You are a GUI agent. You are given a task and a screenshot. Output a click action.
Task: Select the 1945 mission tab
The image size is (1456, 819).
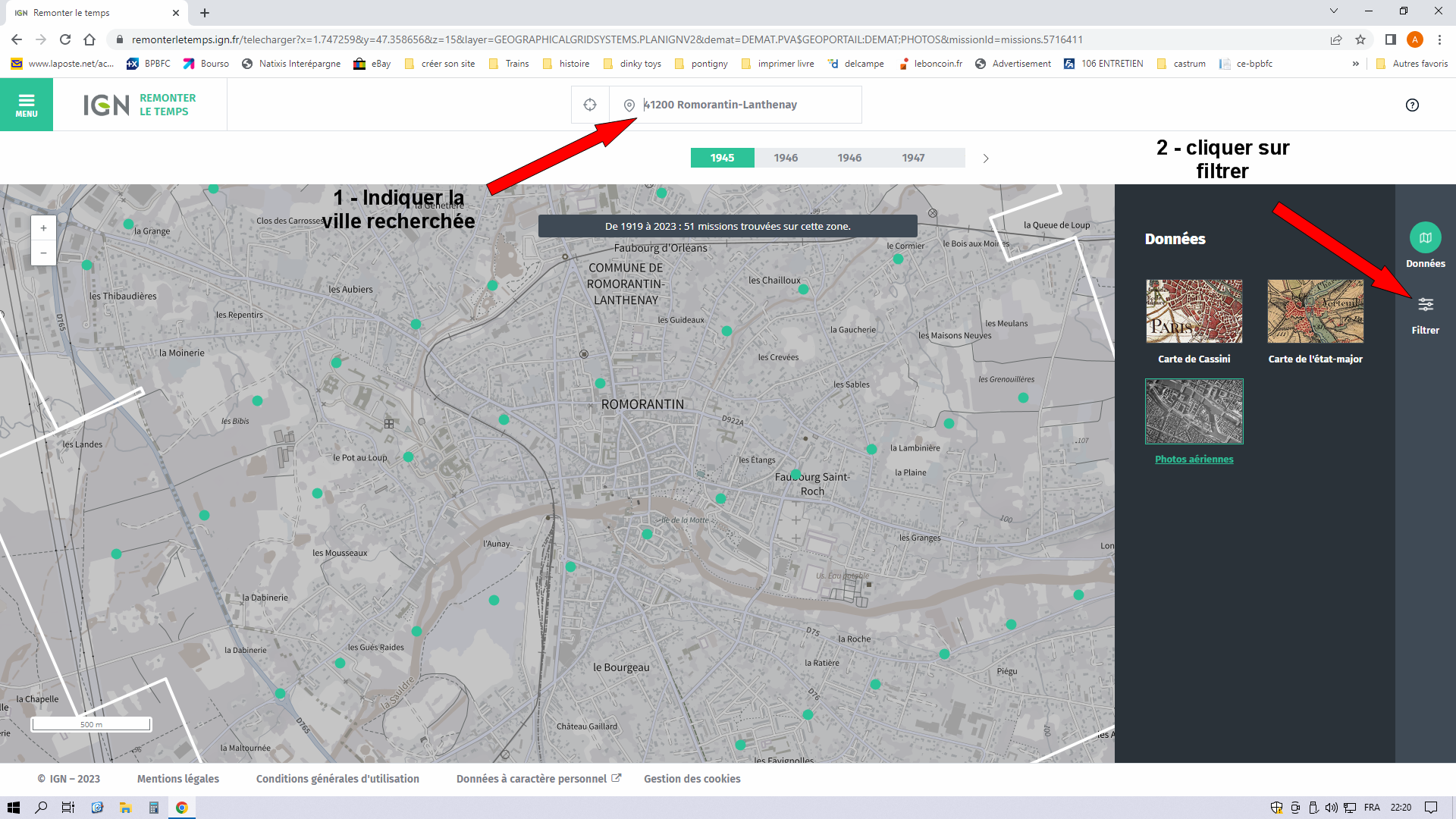pyautogui.click(x=723, y=158)
